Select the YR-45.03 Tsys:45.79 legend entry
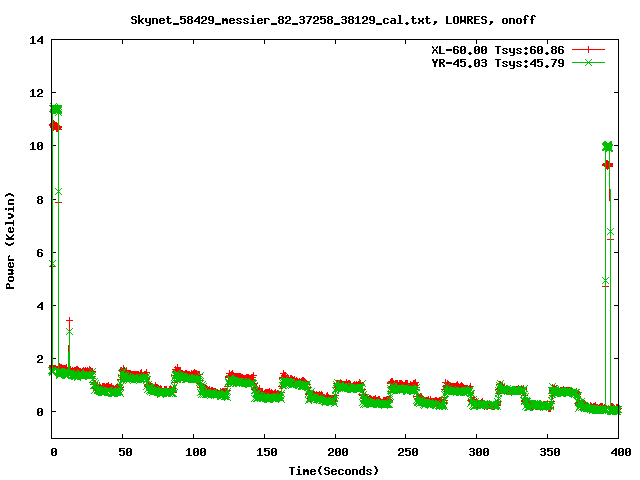Image resolution: width=640 pixels, height=480 pixels. (x=498, y=63)
